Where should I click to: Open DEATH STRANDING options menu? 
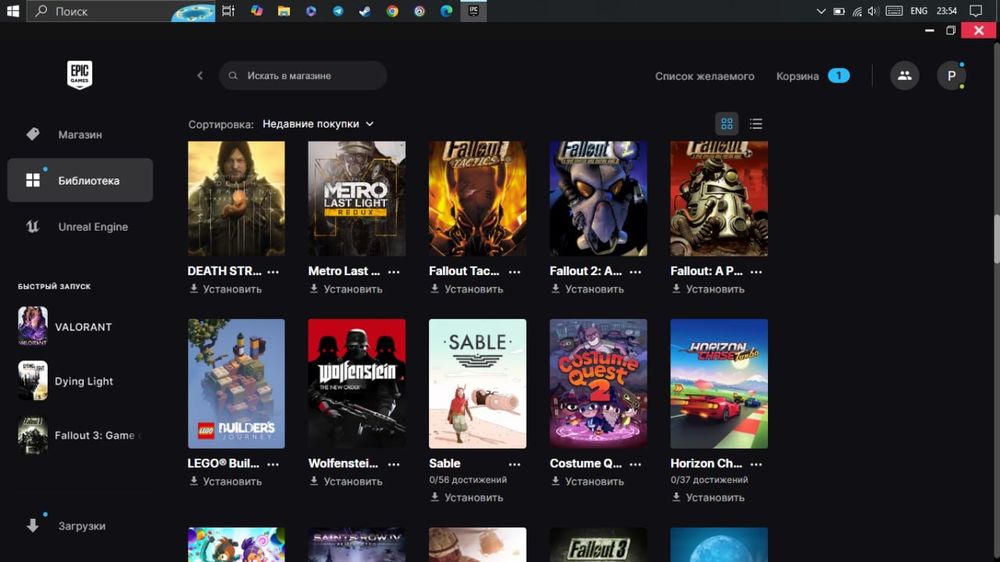273,272
